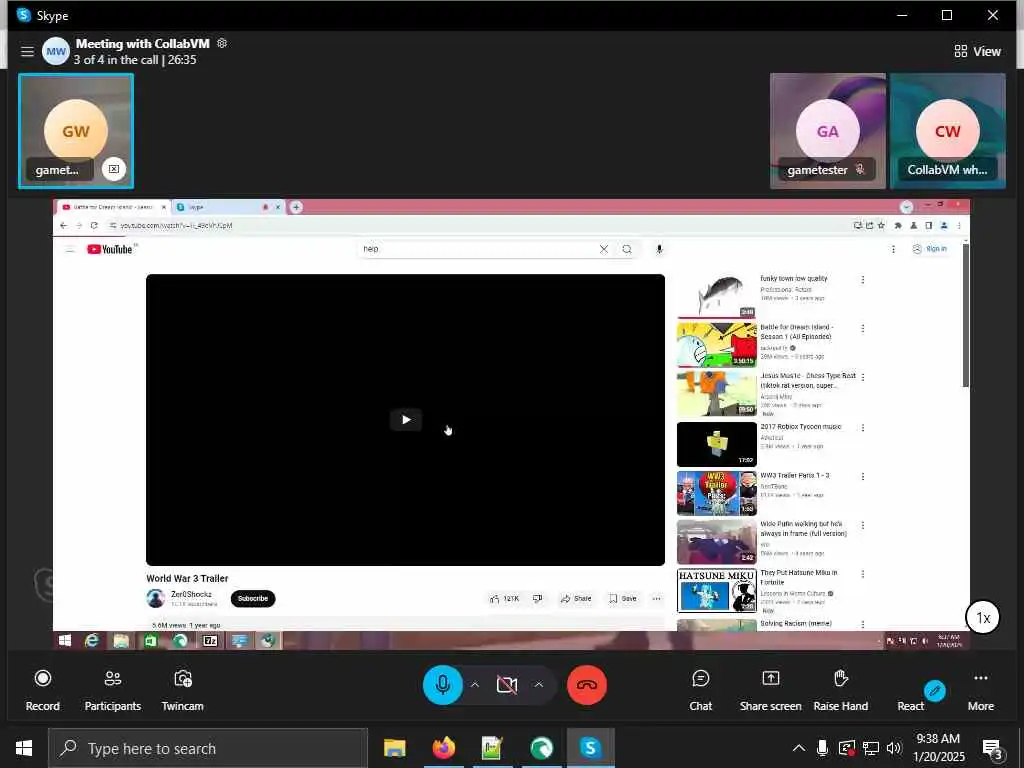The image size is (1024, 768).
Task: Open YouTube guide hamburger menu
Action: pos(70,249)
